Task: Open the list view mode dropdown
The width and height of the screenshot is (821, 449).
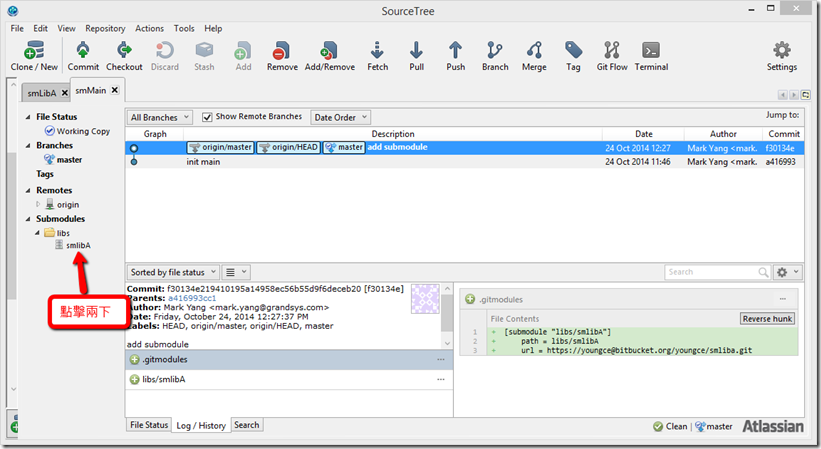Action: [x=236, y=272]
